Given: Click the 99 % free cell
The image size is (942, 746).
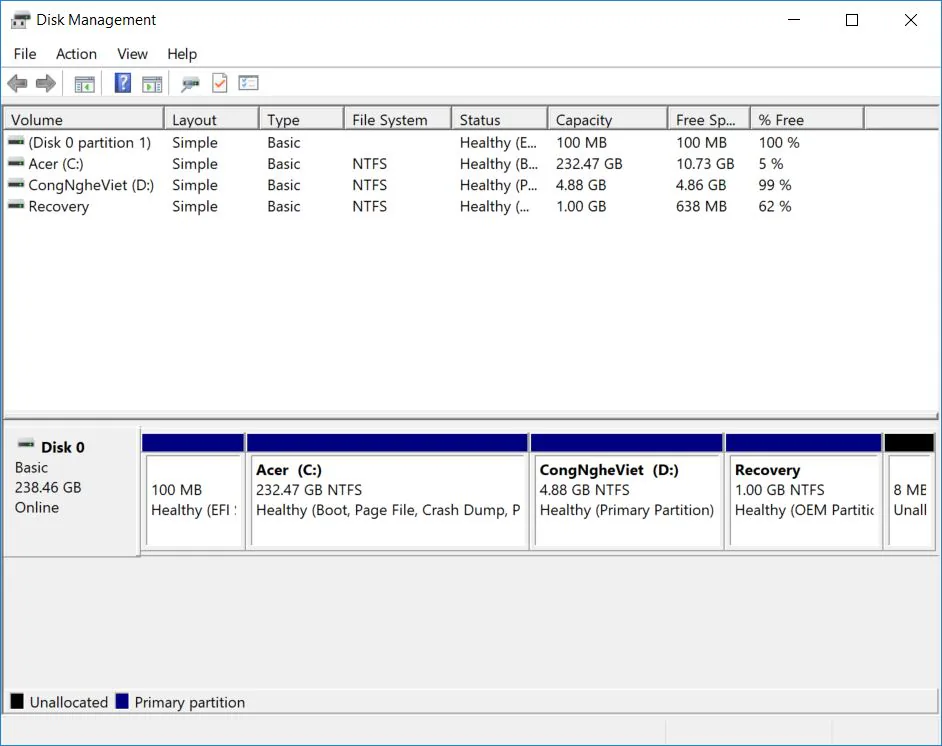Looking at the screenshot, I should coord(774,185).
